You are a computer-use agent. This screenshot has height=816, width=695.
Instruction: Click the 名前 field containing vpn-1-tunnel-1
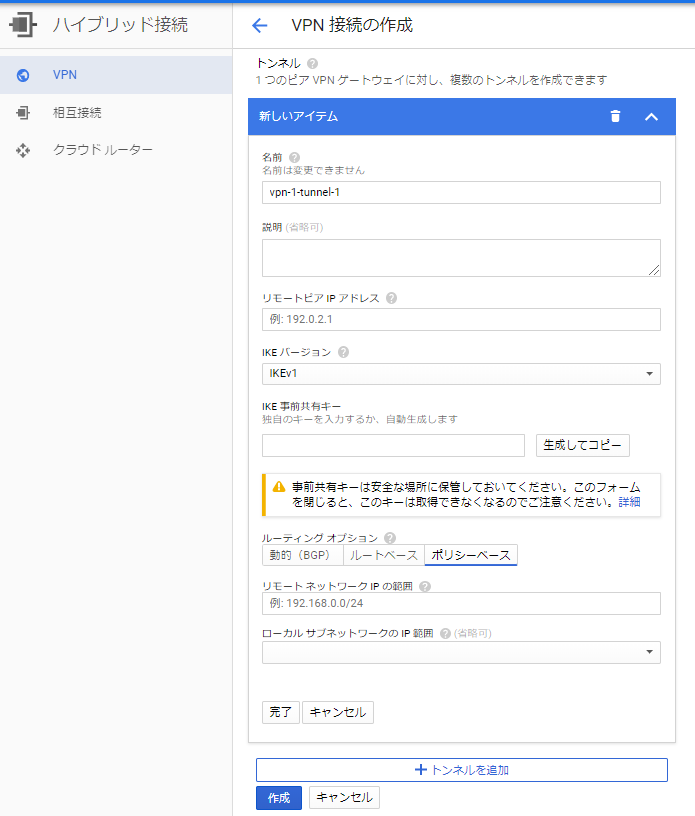[461, 193]
